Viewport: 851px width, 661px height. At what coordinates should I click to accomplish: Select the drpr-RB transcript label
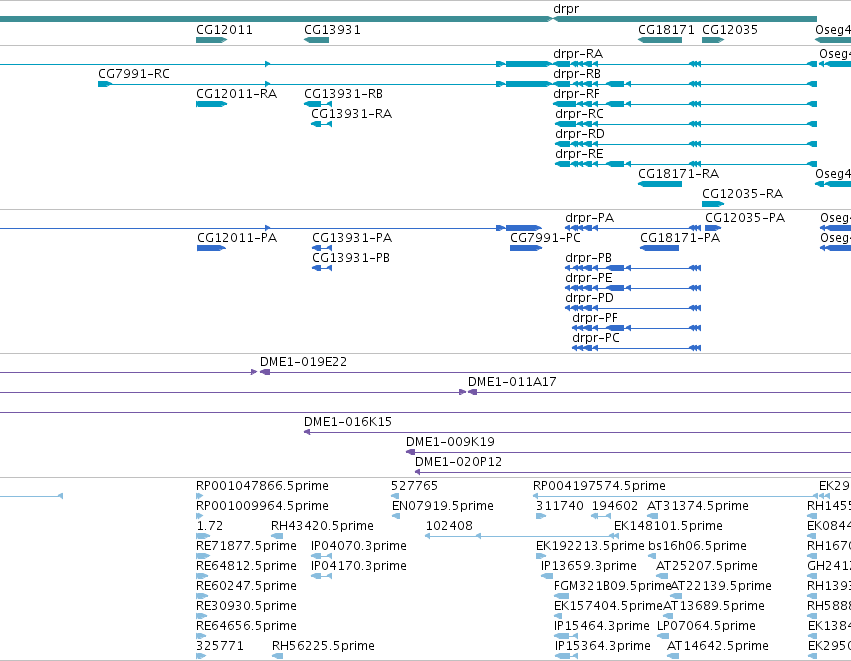tap(576, 74)
